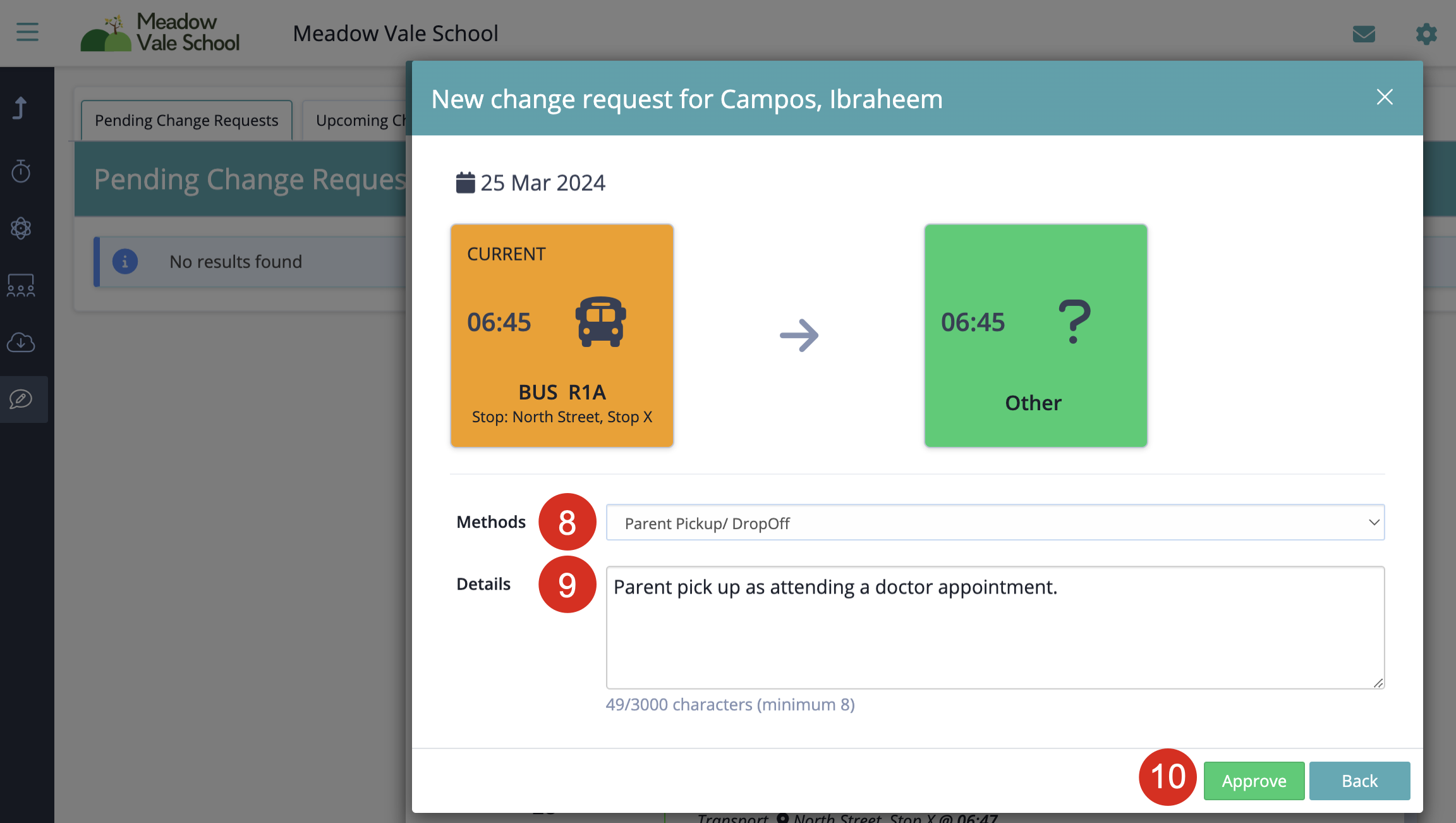Click the calendar icon beside 25 Mar 2024
Viewport: 1456px width, 823px height.
465,183
